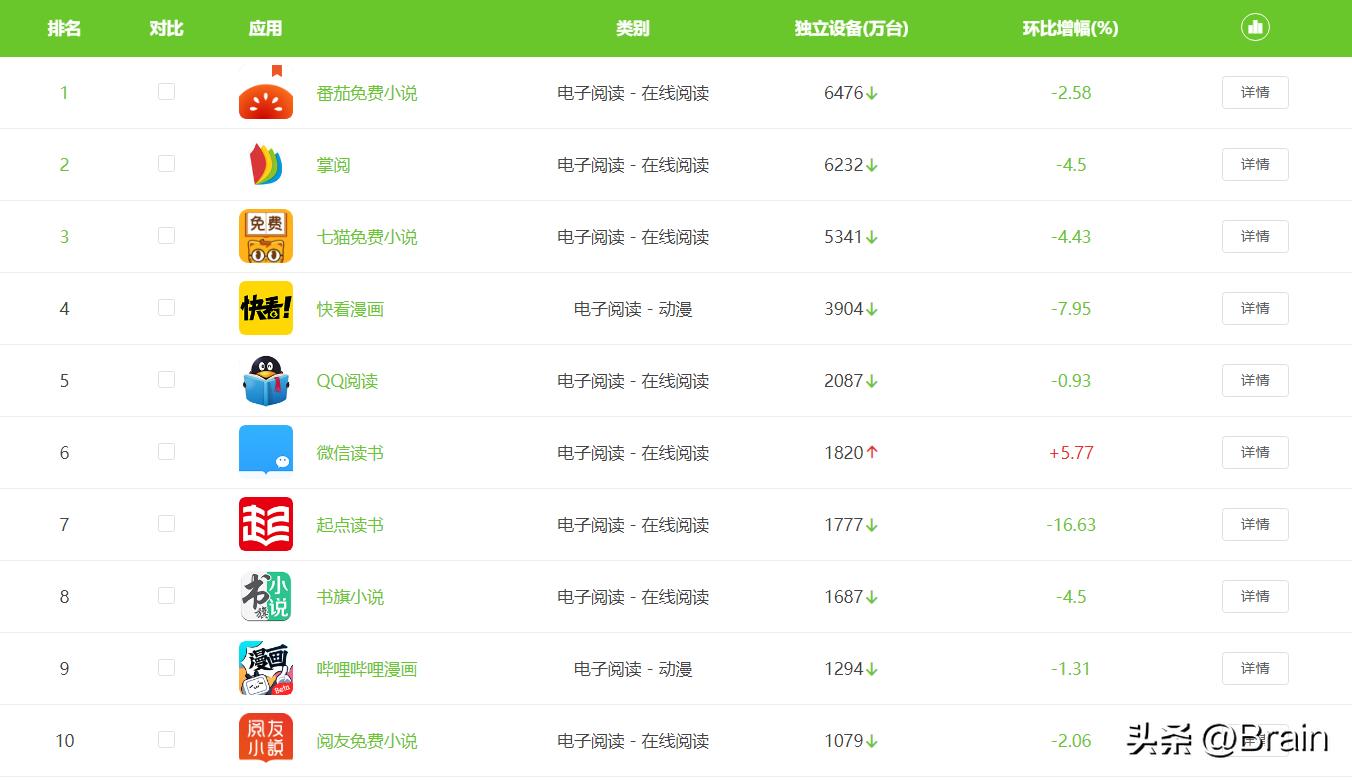
Task: Check the compare box for 番茄免费小说
Action: coord(166,92)
